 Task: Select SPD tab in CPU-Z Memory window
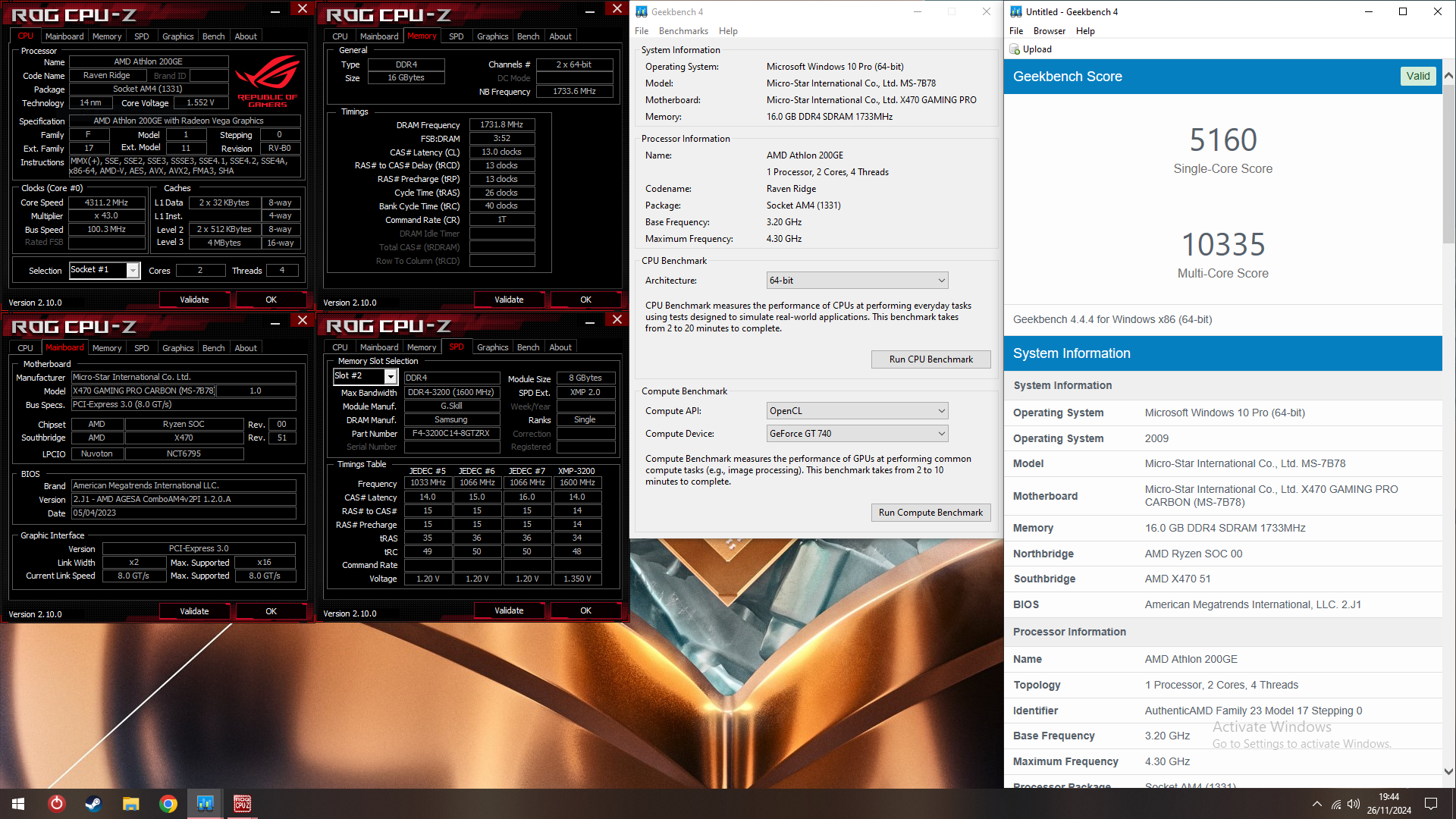point(456,36)
